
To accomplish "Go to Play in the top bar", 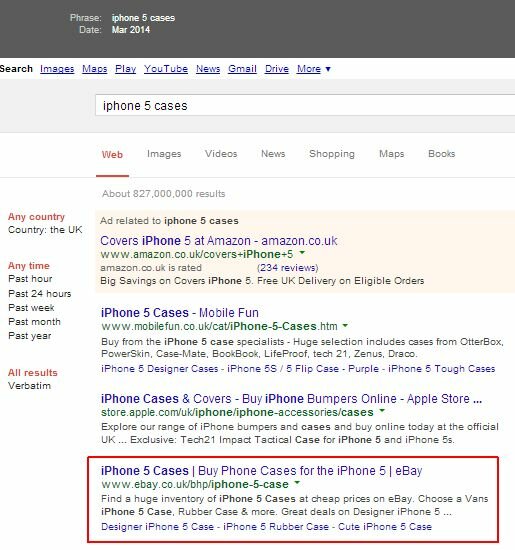I will coord(126,69).
